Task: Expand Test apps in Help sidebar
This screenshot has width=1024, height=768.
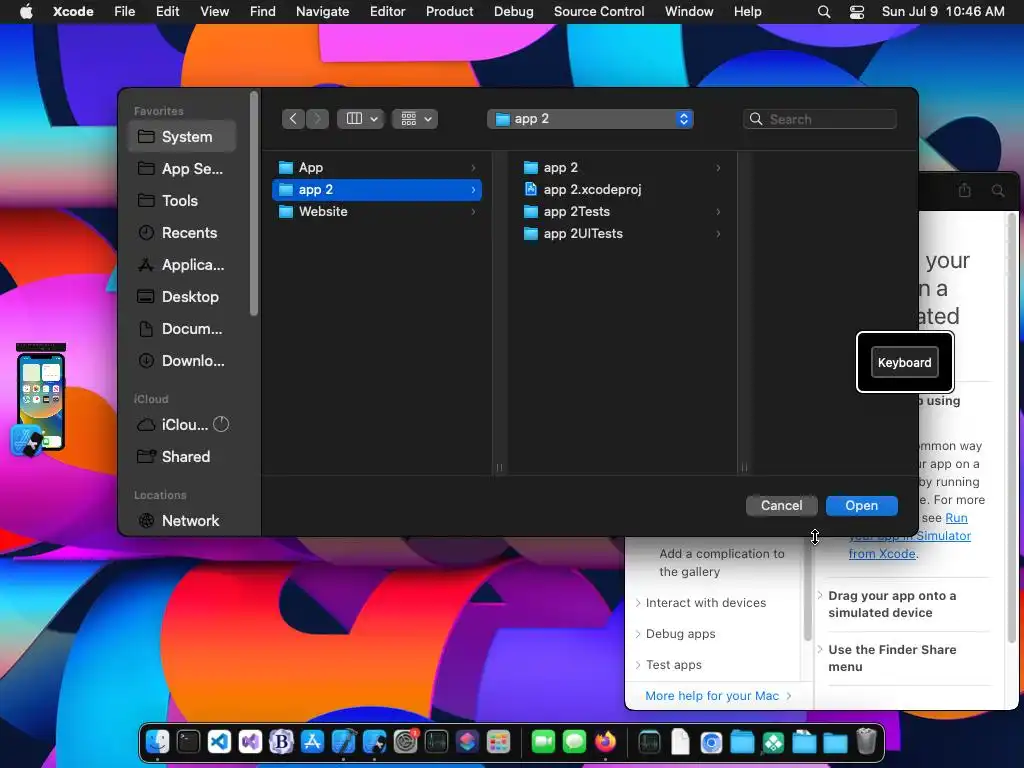Action: (x=638, y=665)
